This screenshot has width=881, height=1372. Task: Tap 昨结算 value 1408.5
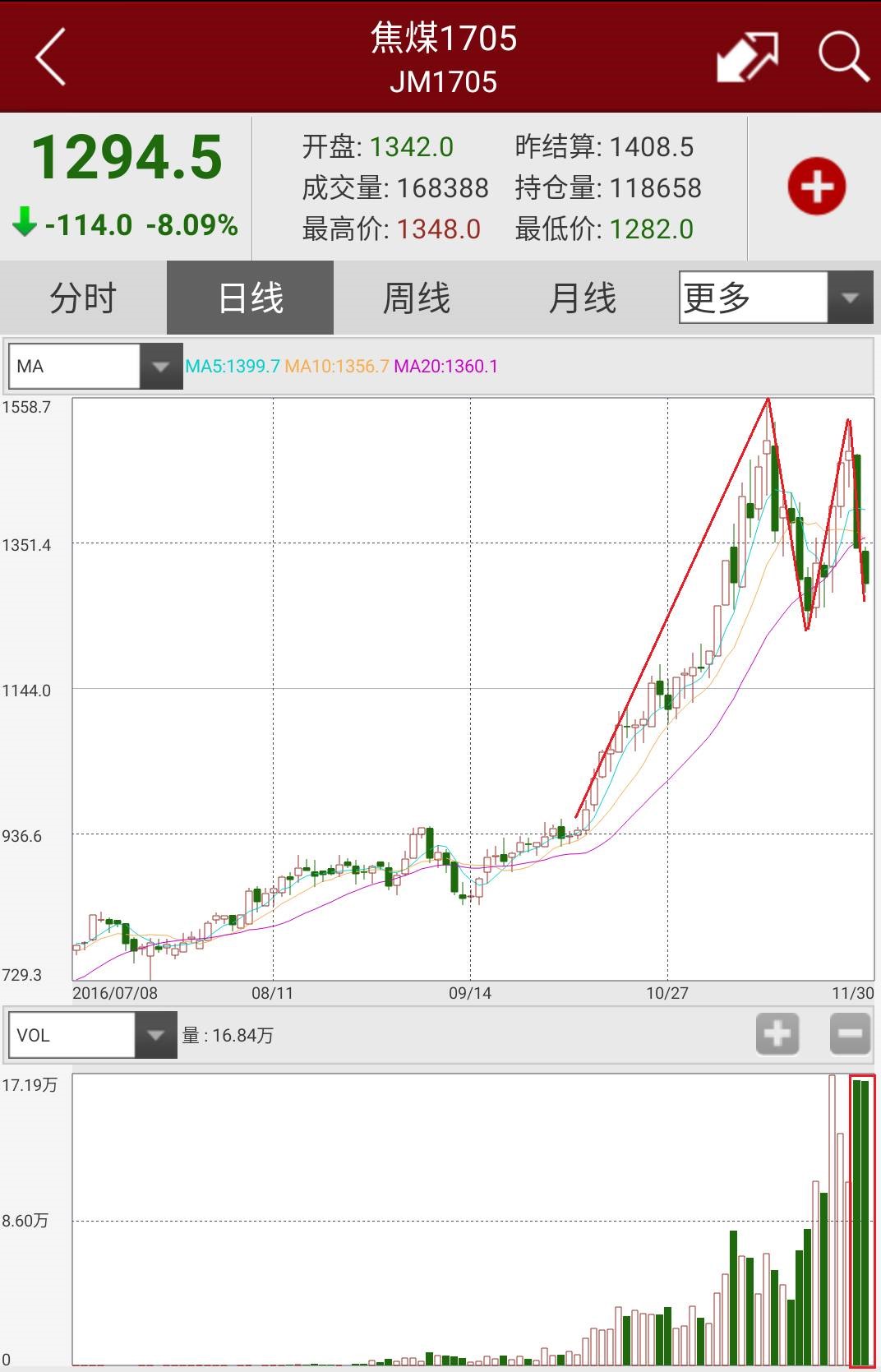pyautogui.click(x=651, y=147)
